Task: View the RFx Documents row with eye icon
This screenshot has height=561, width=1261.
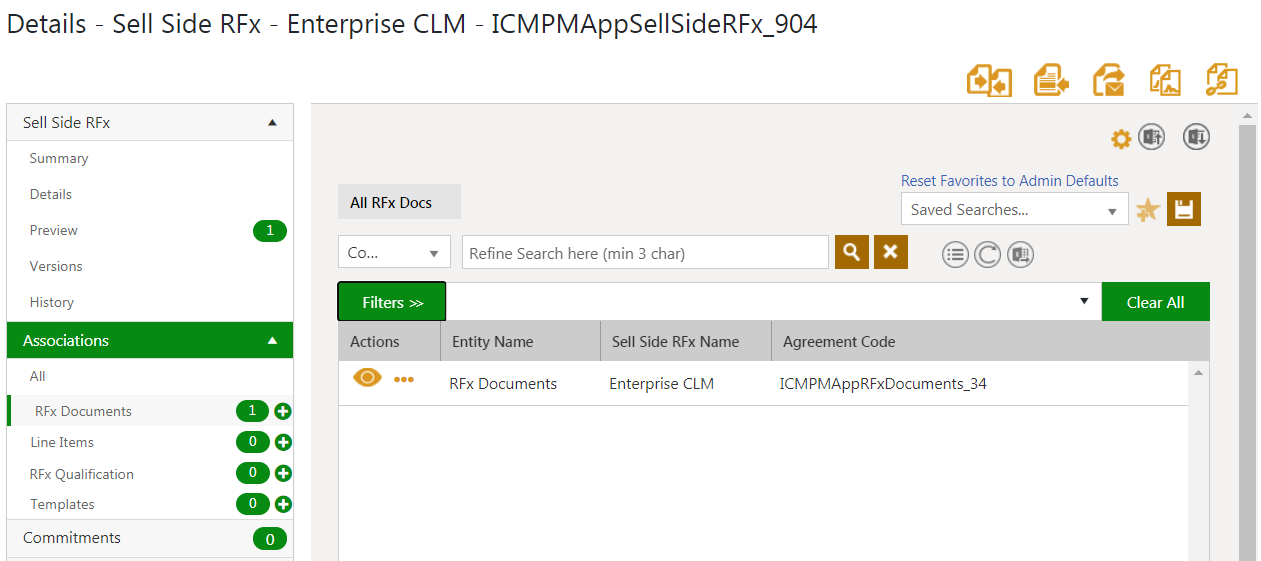Action: coord(367,378)
